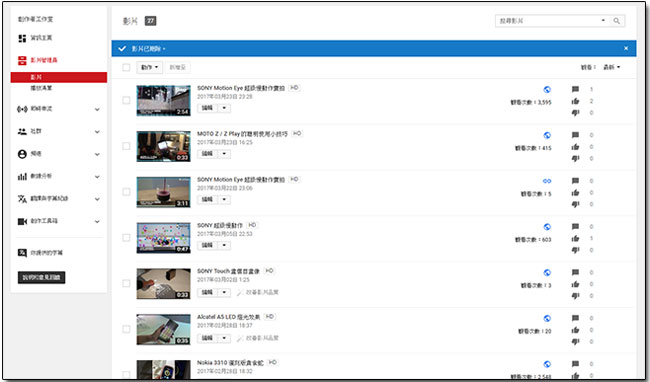650x382 pixels.
Task: Open the dashboard icon in the sidebar
Action: (22, 38)
